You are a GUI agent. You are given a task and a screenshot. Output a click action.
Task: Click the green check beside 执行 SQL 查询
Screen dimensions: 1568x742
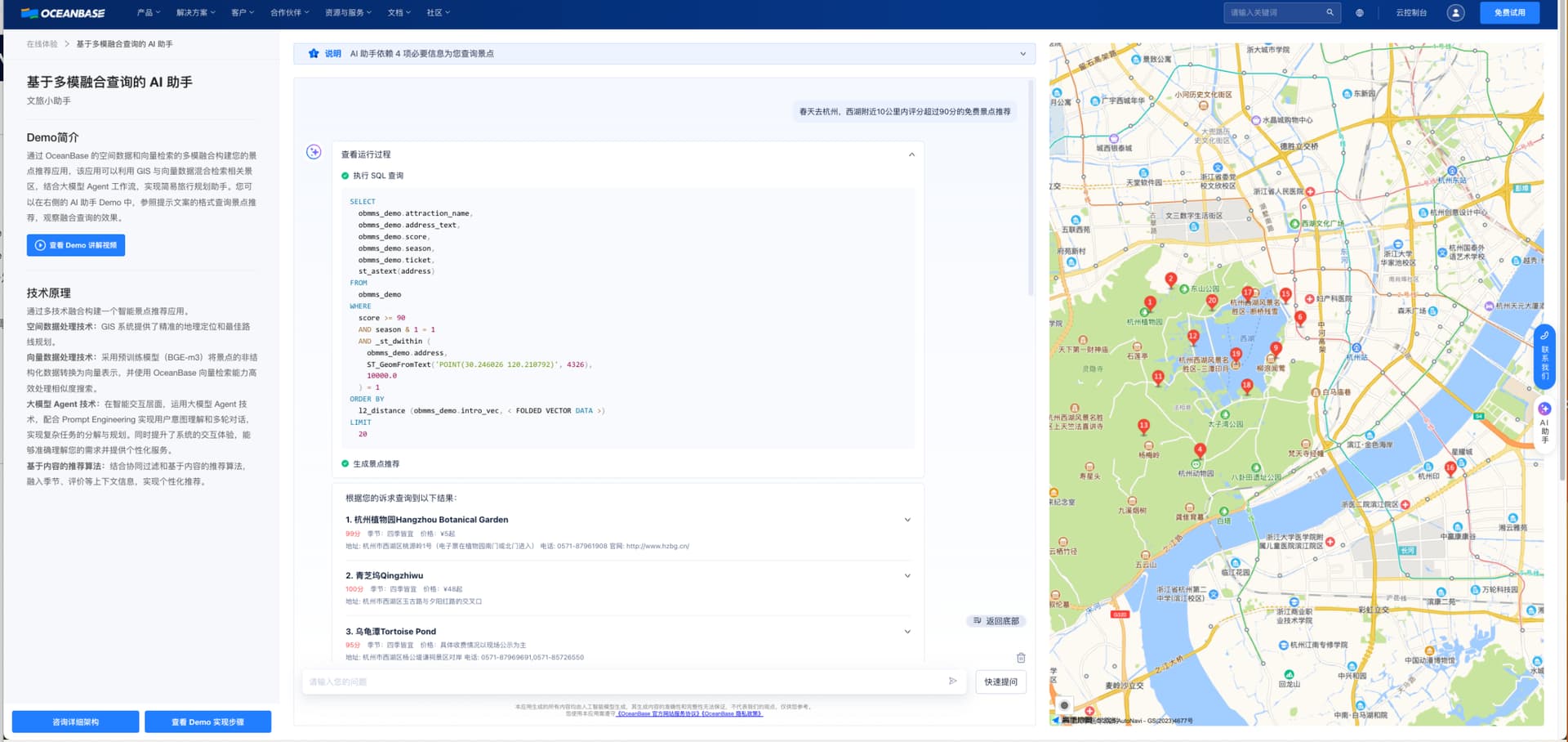point(345,176)
